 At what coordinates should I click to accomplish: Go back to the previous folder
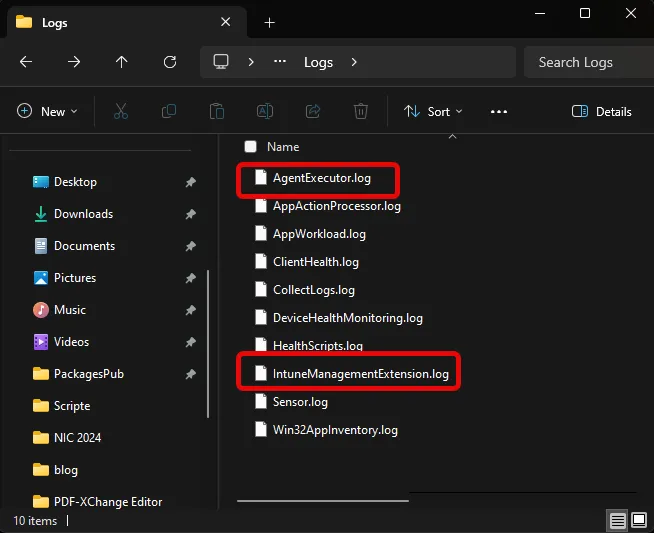pos(26,62)
